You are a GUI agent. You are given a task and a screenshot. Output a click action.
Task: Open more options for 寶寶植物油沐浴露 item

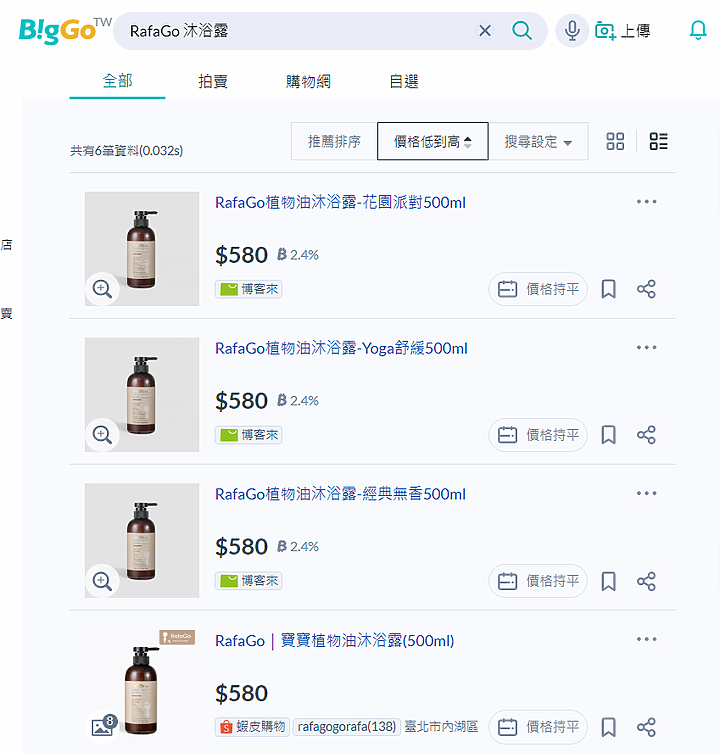tap(647, 639)
